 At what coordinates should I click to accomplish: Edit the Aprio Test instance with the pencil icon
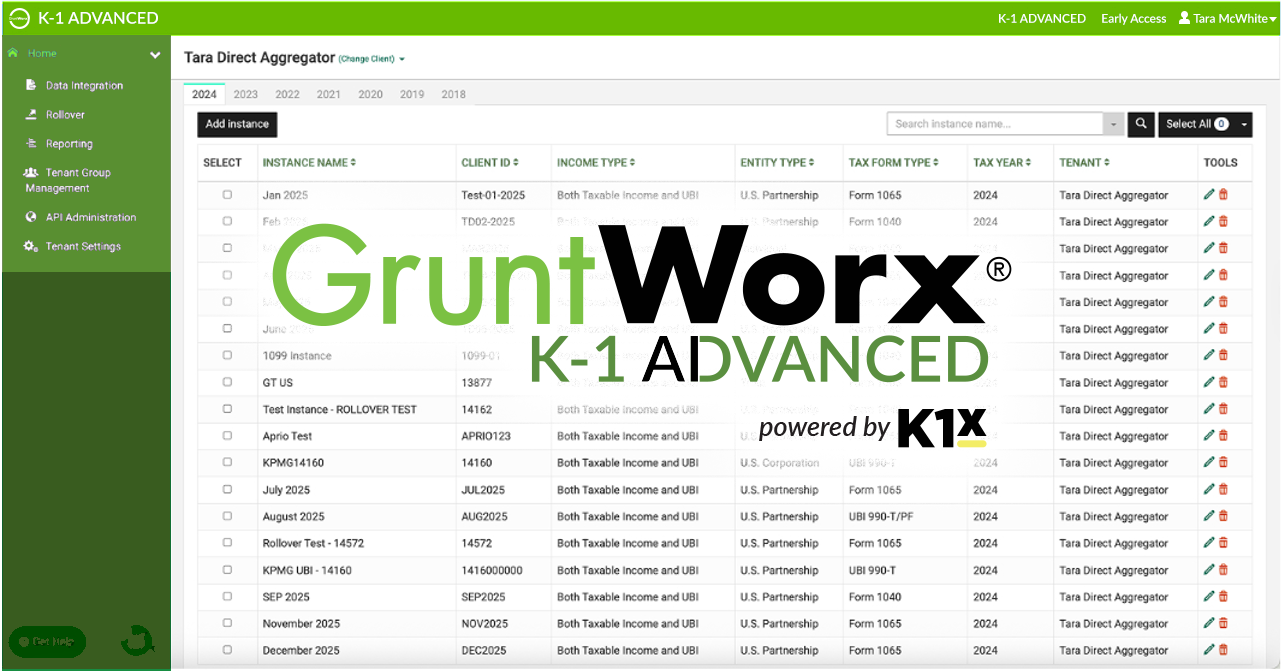click(x=1208, y=435)
